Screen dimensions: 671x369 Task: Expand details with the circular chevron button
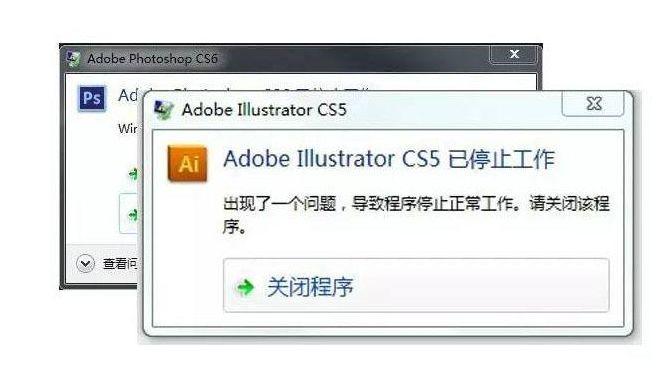(85, 263)
